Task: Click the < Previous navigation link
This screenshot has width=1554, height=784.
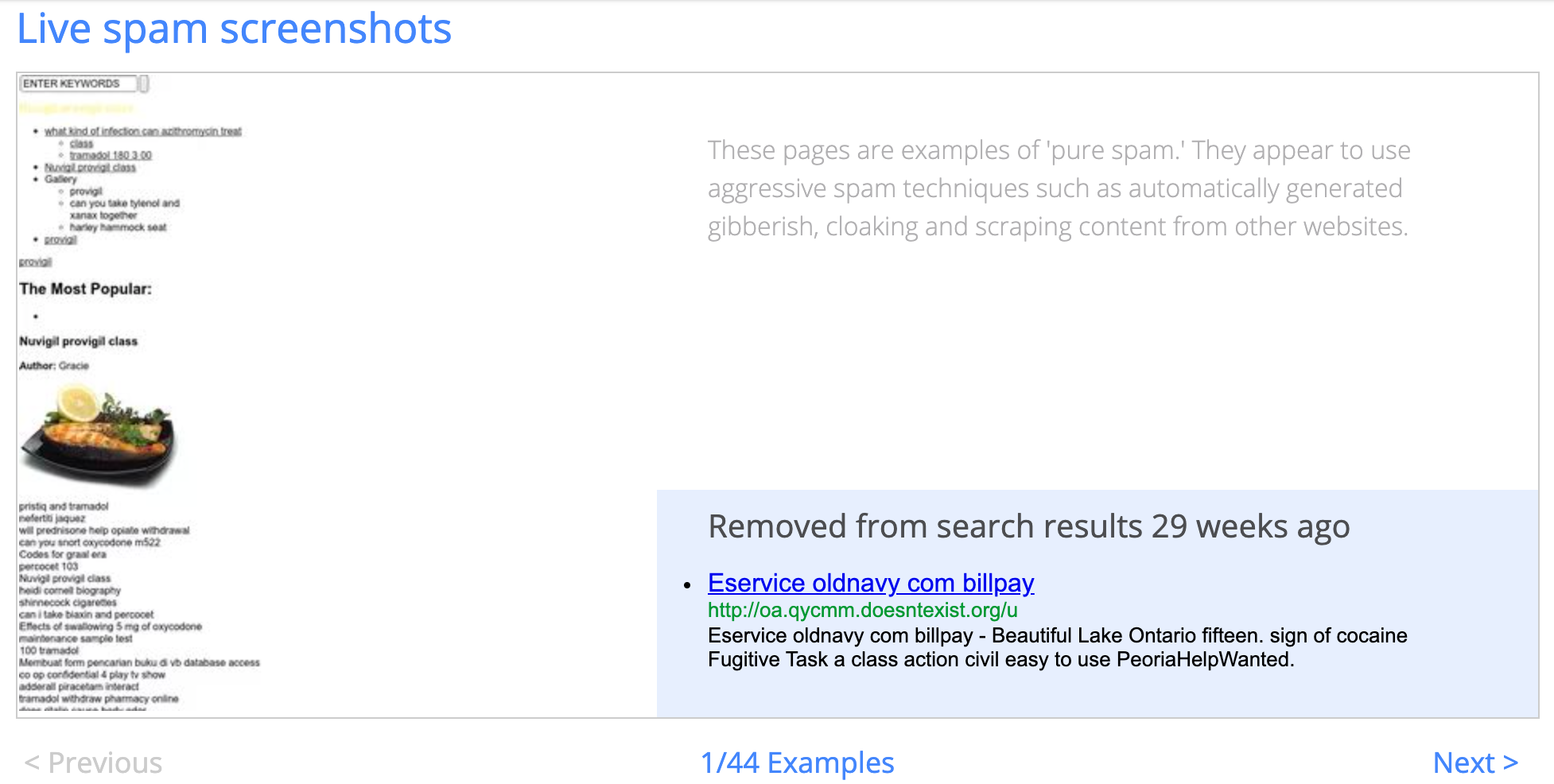Action: click(93, 763)
